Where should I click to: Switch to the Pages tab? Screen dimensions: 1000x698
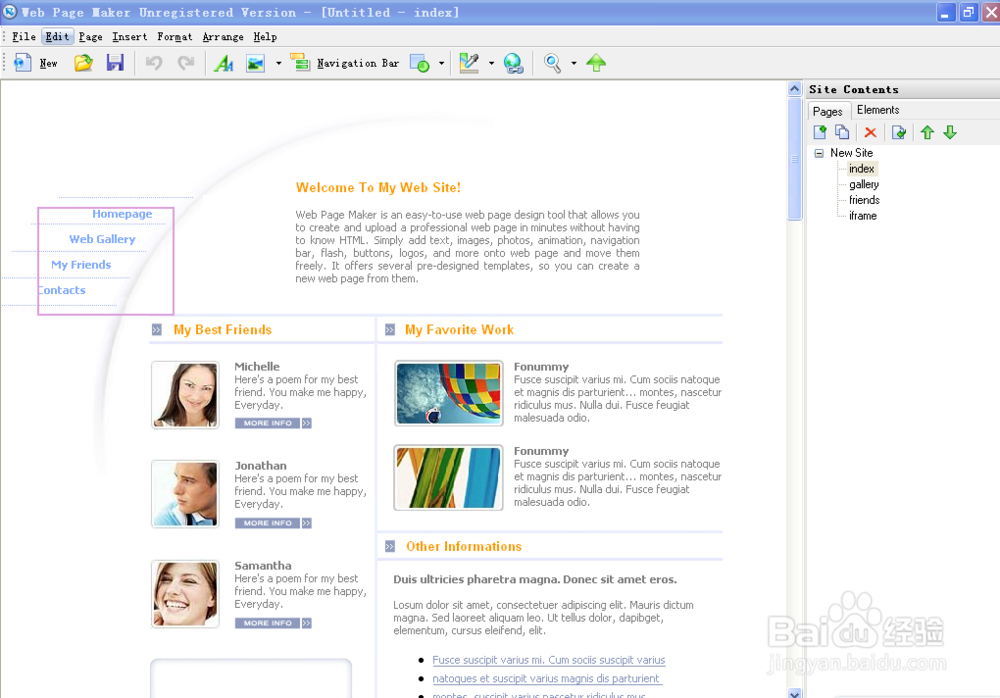[827, 111]
